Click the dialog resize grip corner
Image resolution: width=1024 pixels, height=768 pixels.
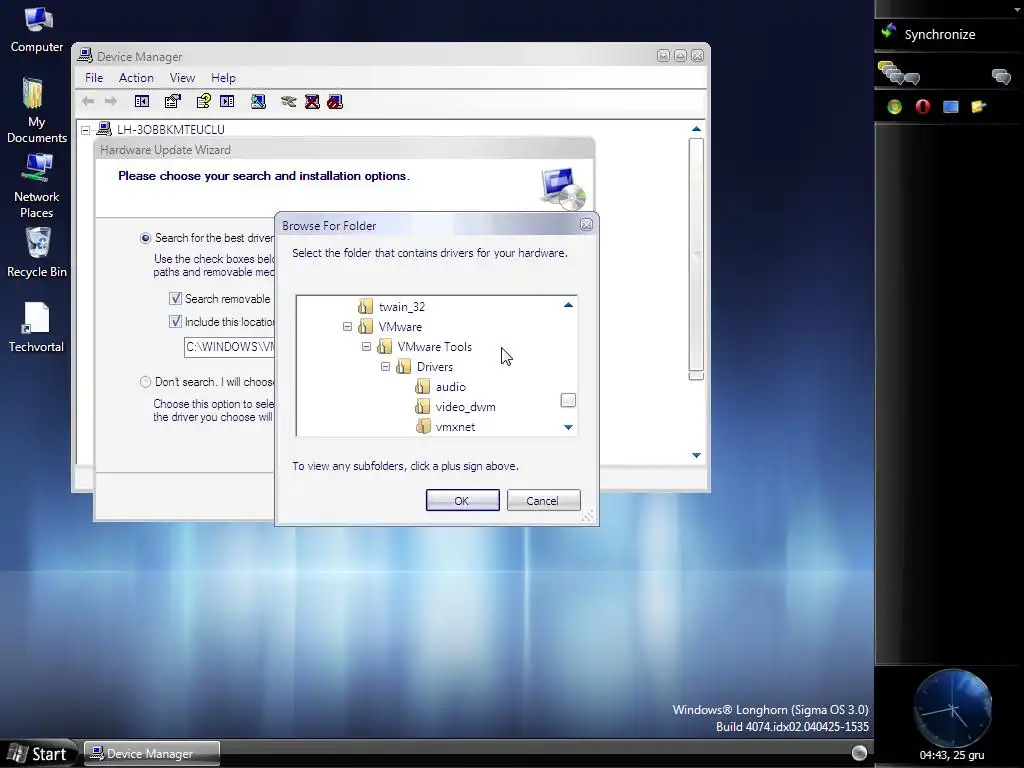click(x=588, y=515)
